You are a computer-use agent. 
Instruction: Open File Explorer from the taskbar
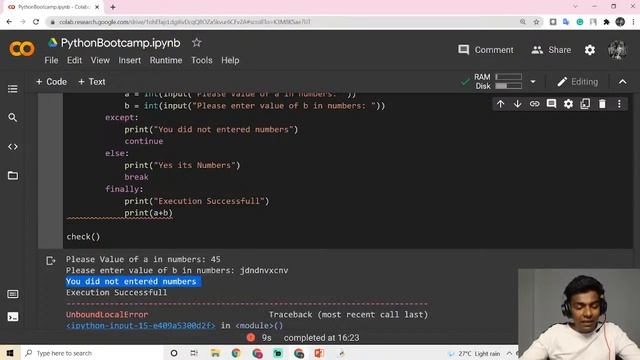(215, 353)
